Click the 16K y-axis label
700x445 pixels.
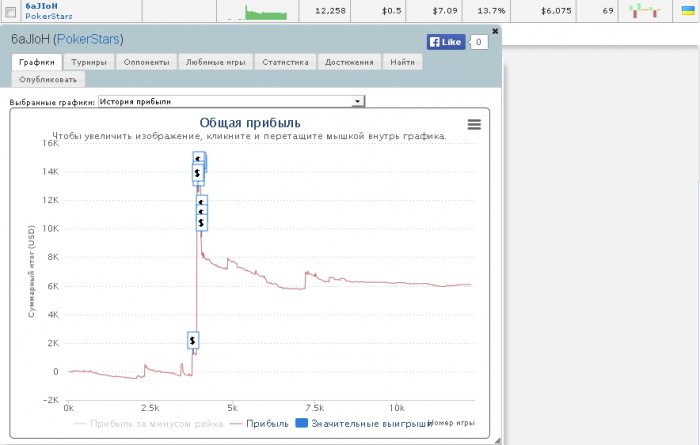51,143
